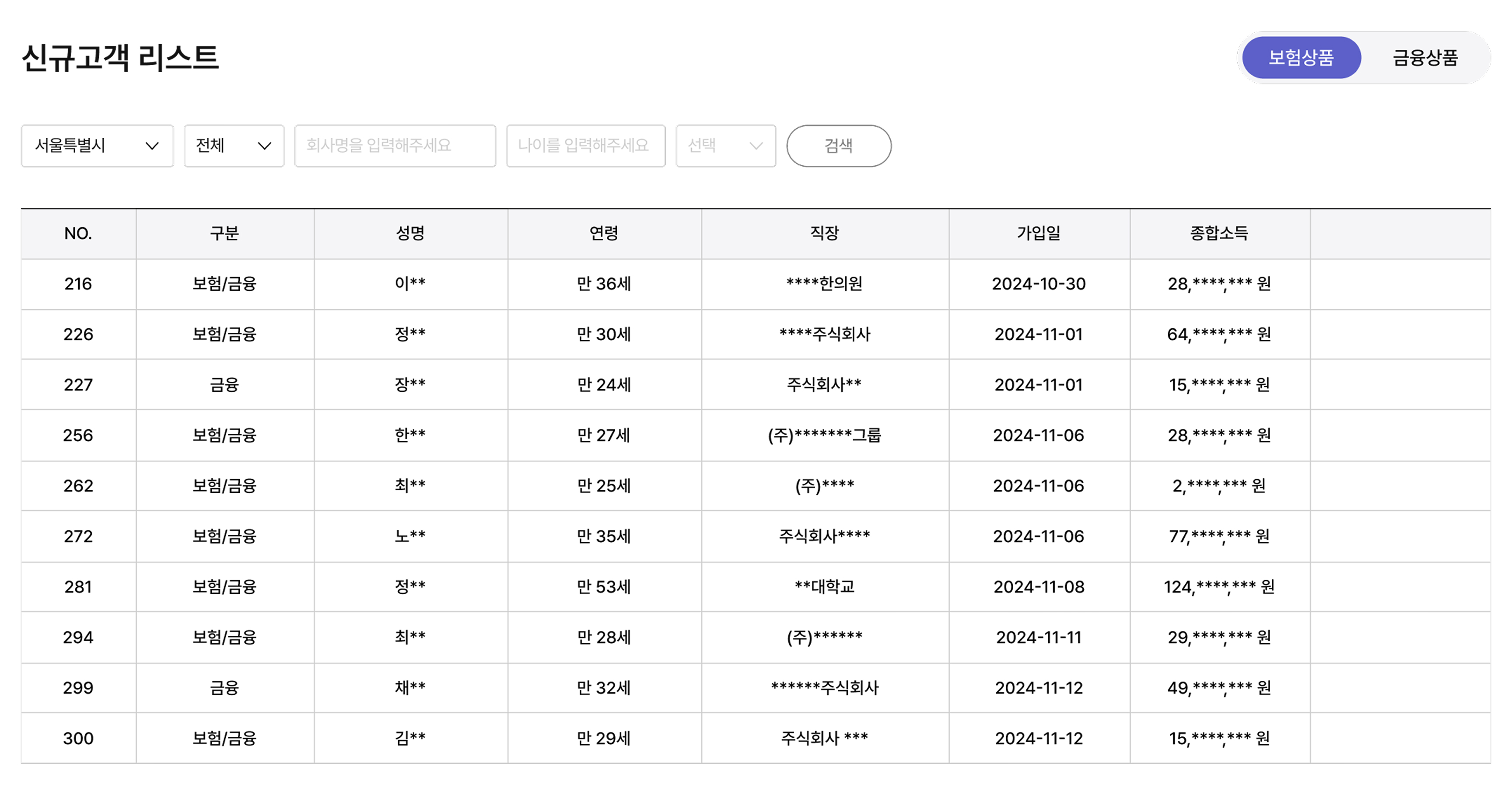Switch to the 금융상품 tab
The image size is (1512, 795).
pyautogui.click(x=1425, y=57)
